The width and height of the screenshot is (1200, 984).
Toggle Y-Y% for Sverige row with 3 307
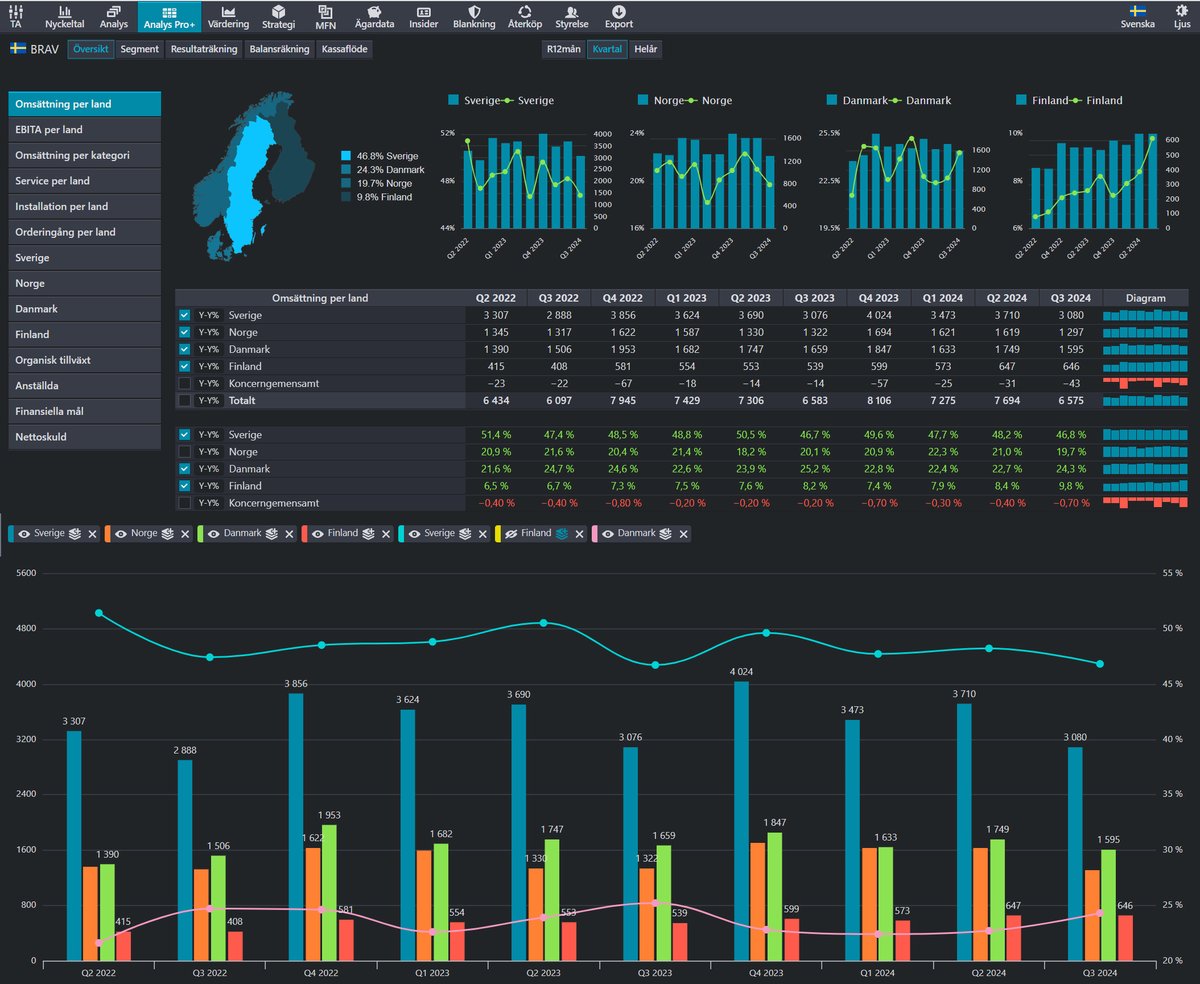tap(208, 315)
